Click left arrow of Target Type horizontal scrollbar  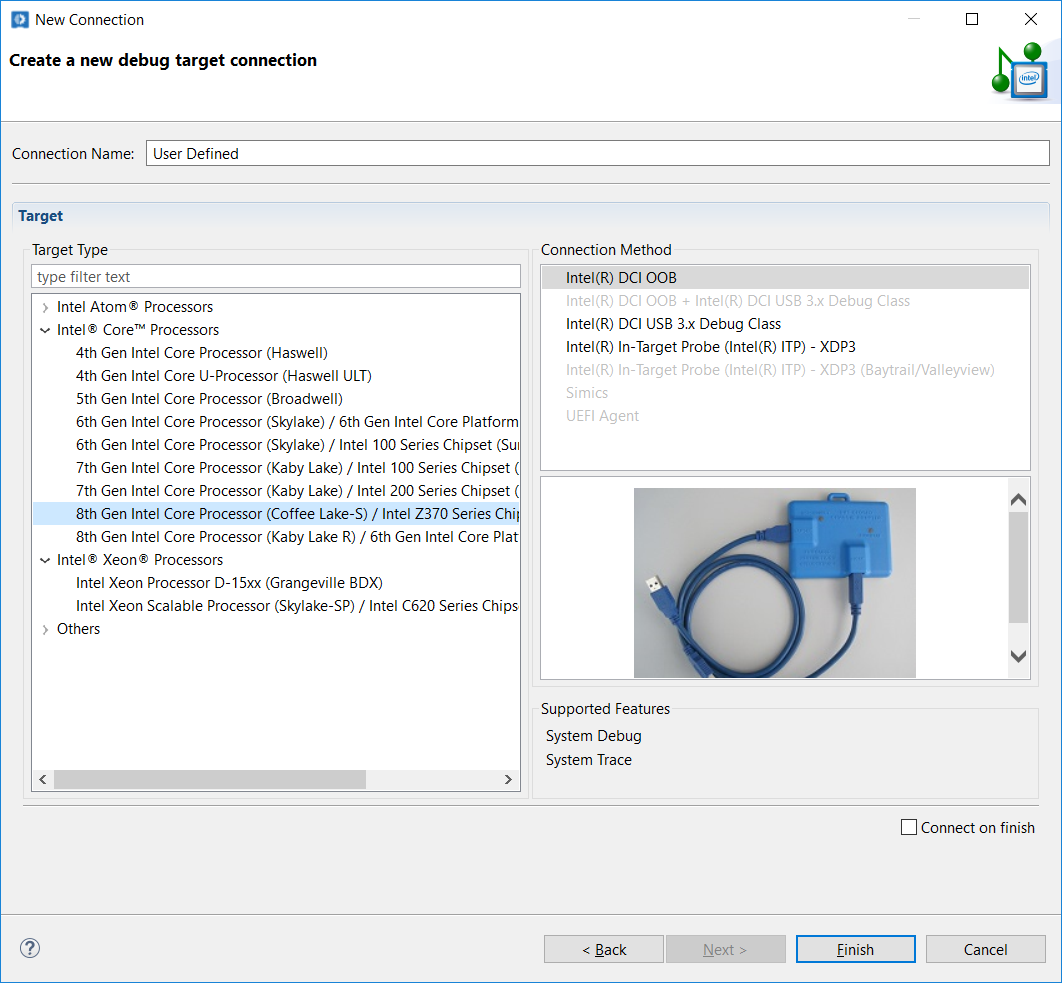[x=43, y=779]
